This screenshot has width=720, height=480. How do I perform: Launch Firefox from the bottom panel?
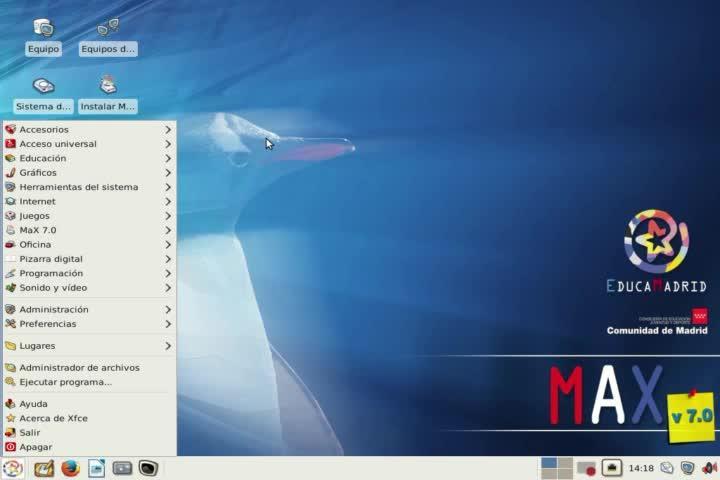[x=70, y=469]
